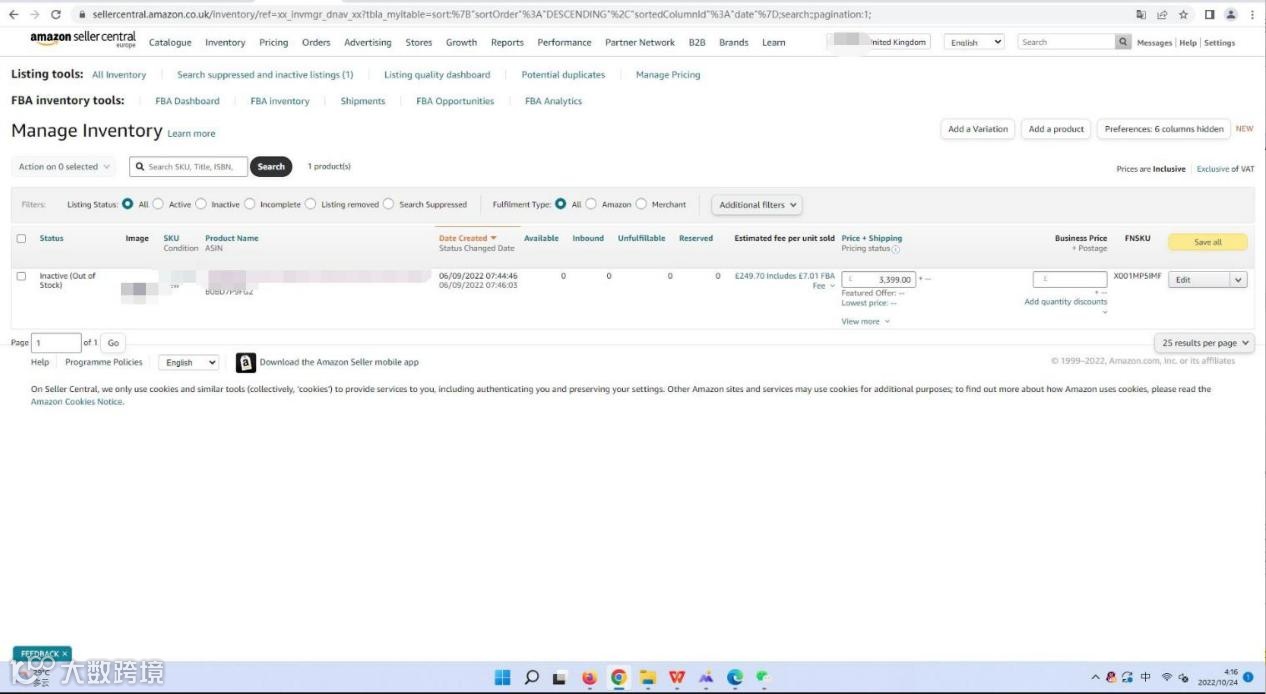This screenshot has height=694, width=1266.
Task: Open the Edit button dropdown arrow
Action: [x=1239, y=280]
